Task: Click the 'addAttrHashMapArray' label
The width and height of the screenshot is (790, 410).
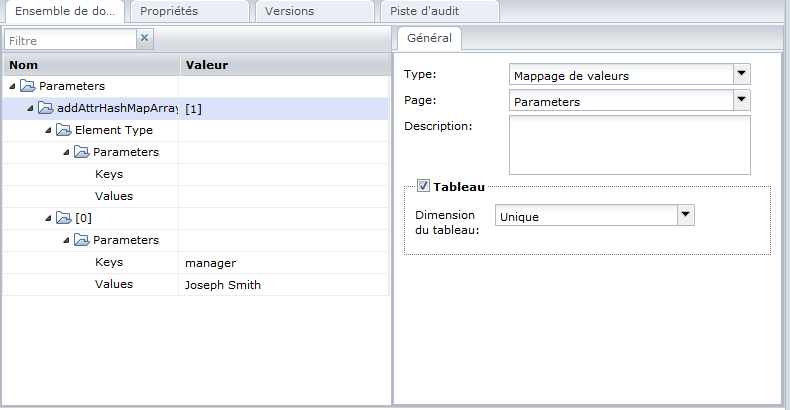Action: click(117, 108)
